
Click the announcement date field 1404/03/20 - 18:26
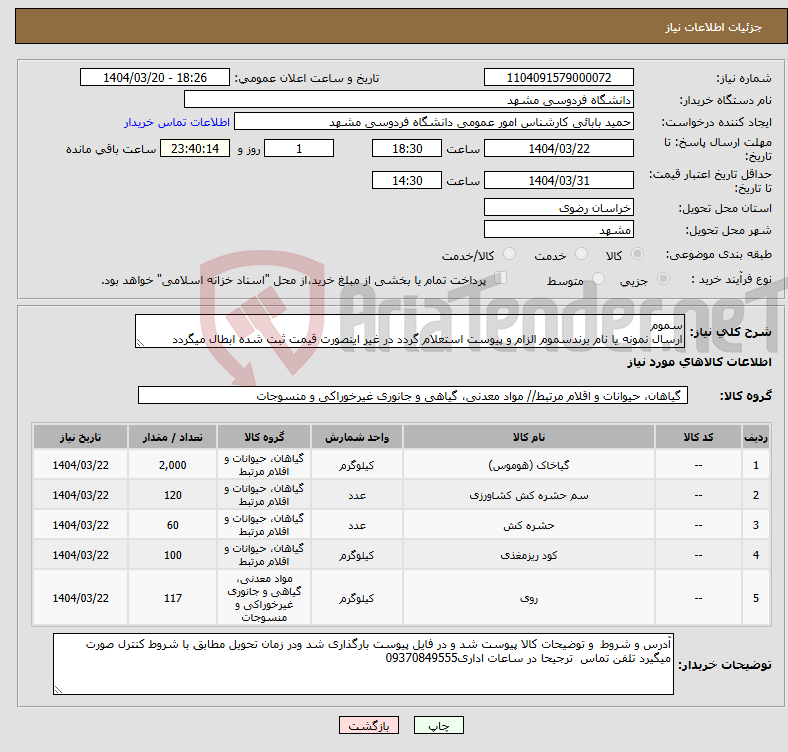tap(155, 77)
